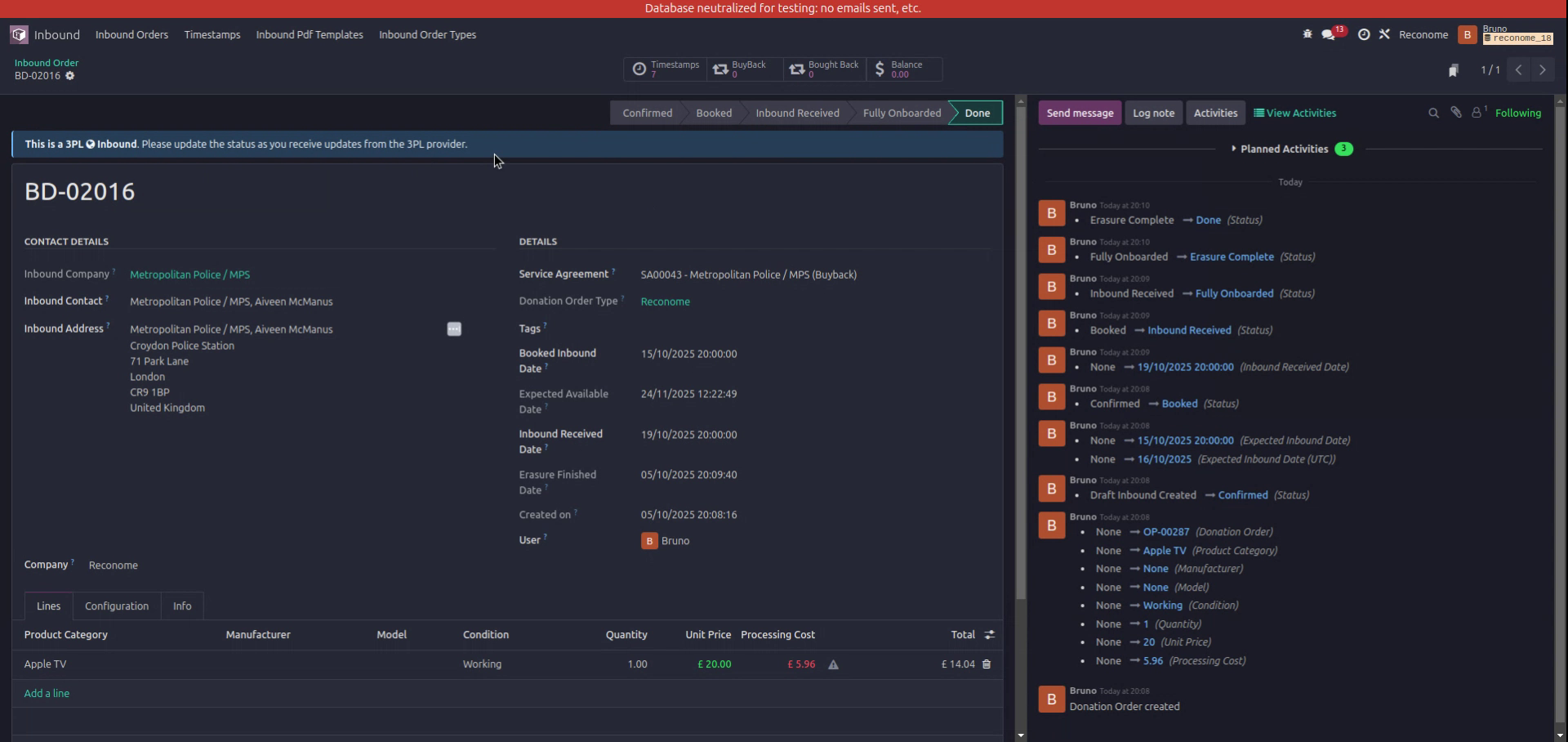Show followers with the person icon
This screenshot has width=1568, height=742.
[1477, 113]
